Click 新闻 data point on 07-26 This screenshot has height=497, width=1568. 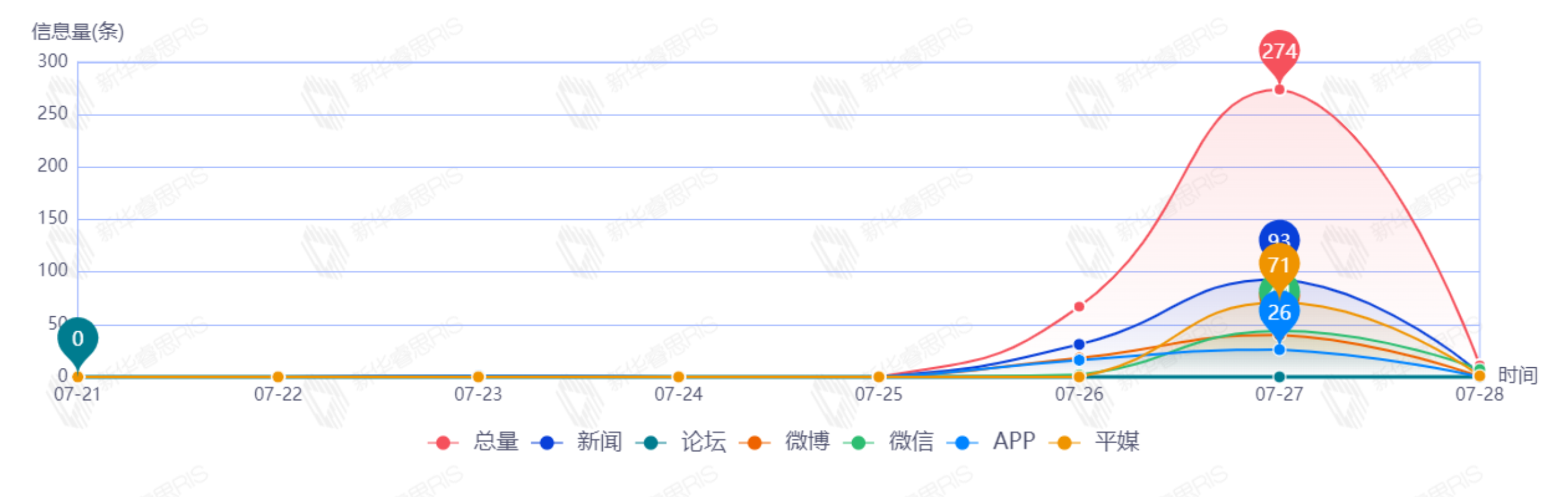click(1079, 344)
